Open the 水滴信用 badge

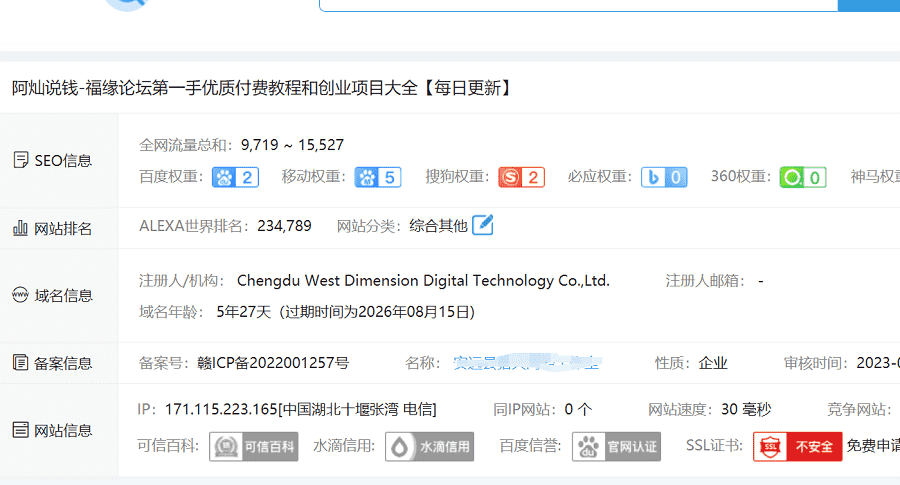(429, 447)
